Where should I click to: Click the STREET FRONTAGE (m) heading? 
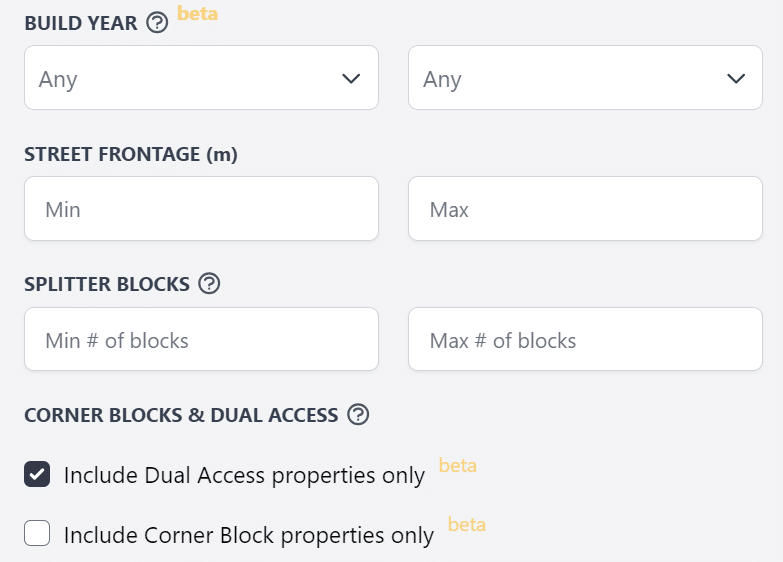tap(131, 154)
